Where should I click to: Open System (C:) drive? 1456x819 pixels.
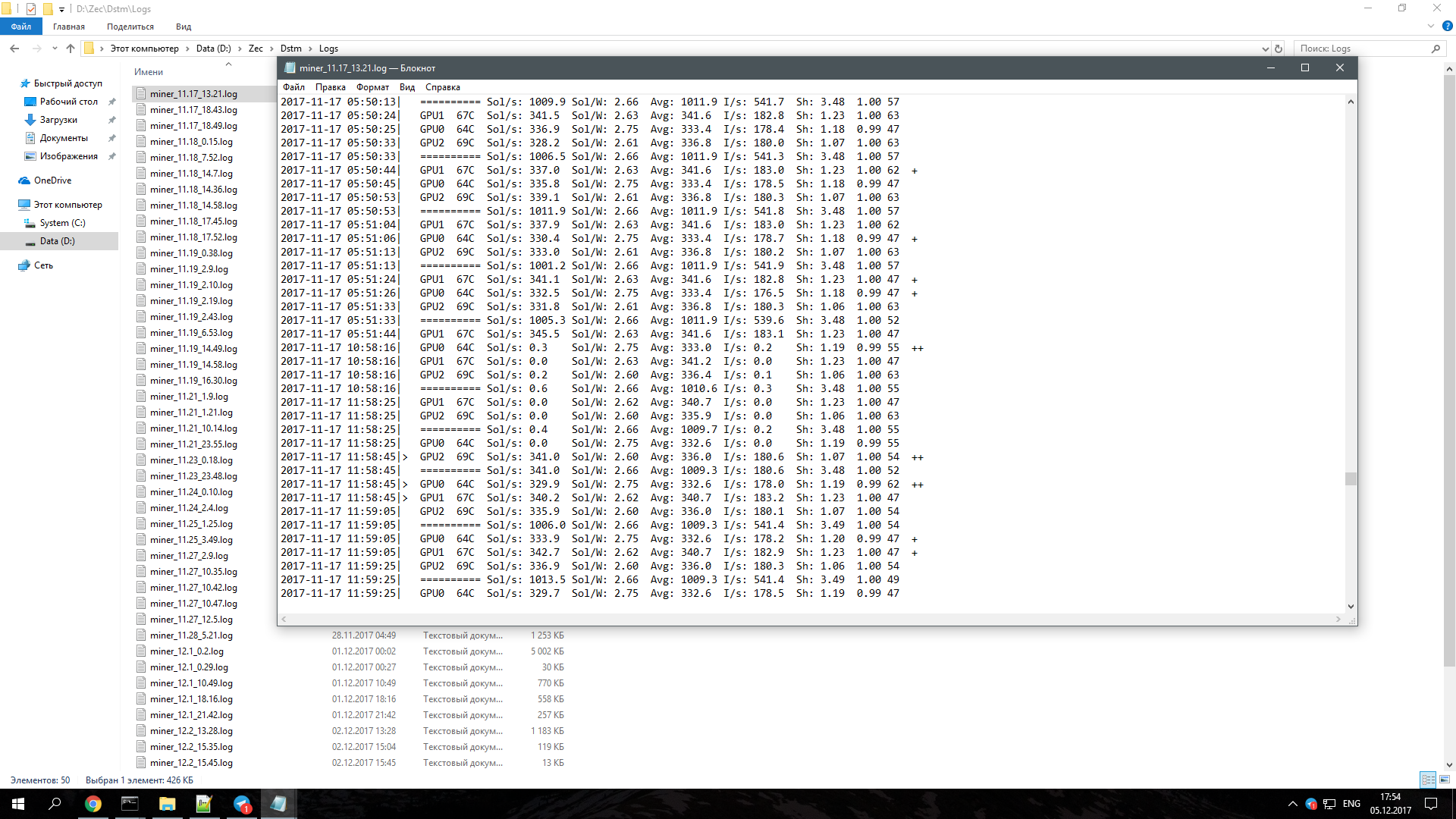click(x=62, y=223)
